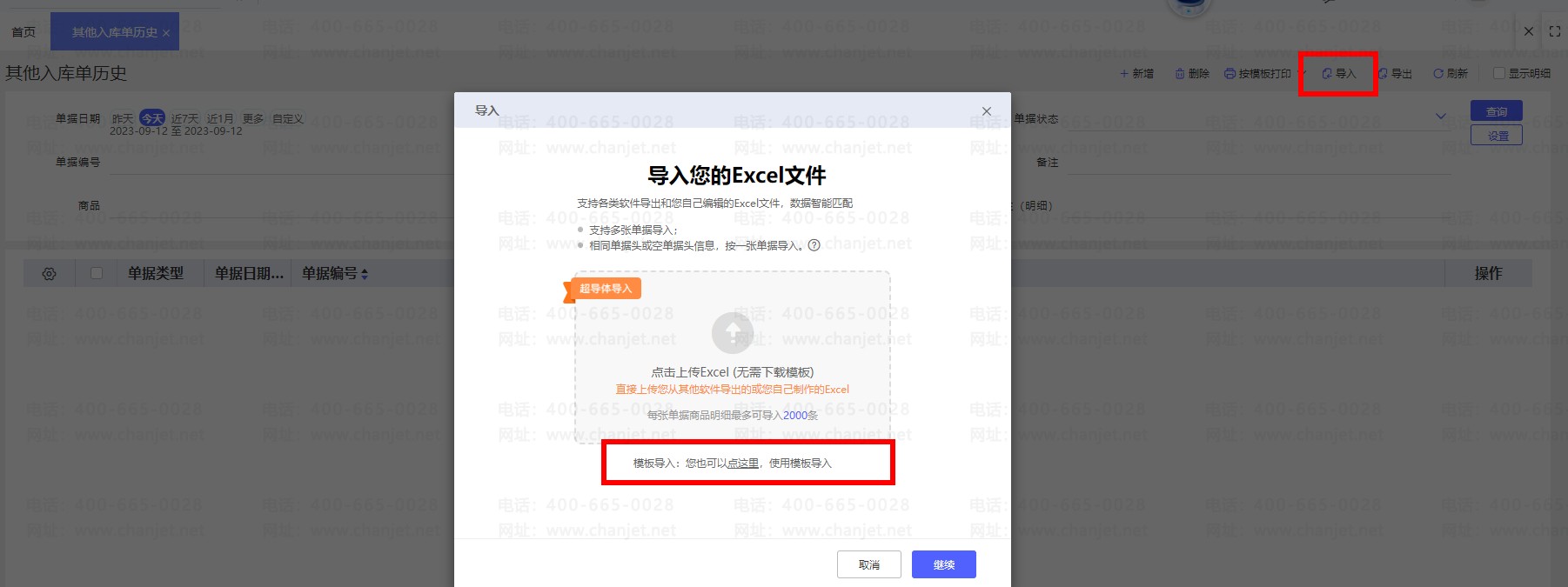Click 按模板打印 printer button
This screenshot has width=1568, height=587.
(1257, 74)
